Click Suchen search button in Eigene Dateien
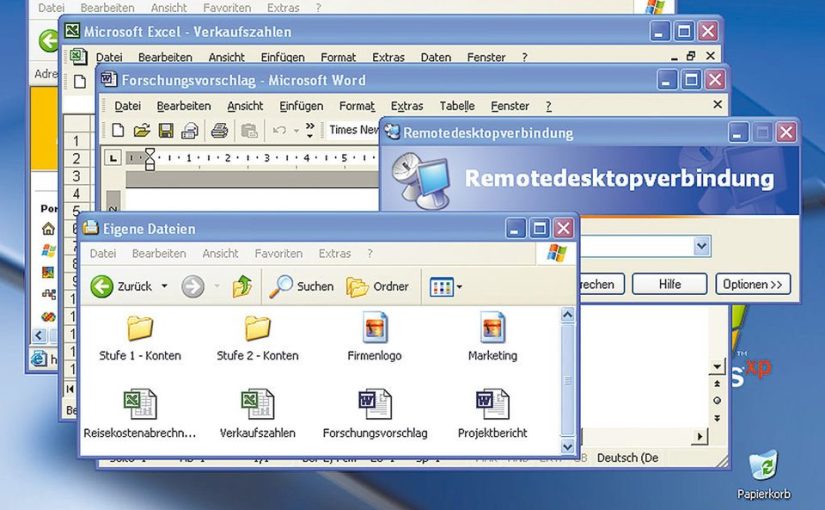Screen dimensions: 825x510 pos(301,286)
